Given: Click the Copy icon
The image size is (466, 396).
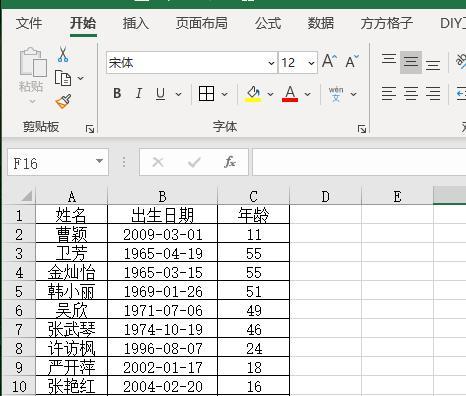Looking at the screenshot, I should coord(63,78).
